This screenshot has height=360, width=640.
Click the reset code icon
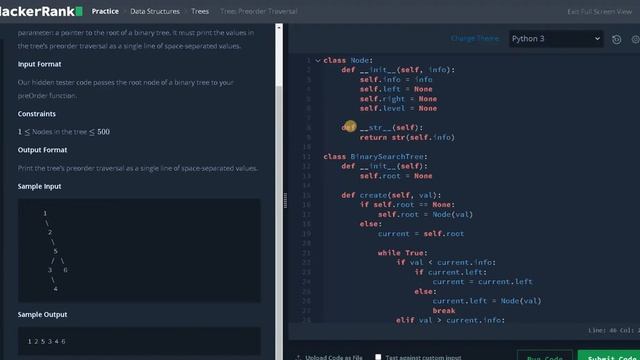pos(616,39)
